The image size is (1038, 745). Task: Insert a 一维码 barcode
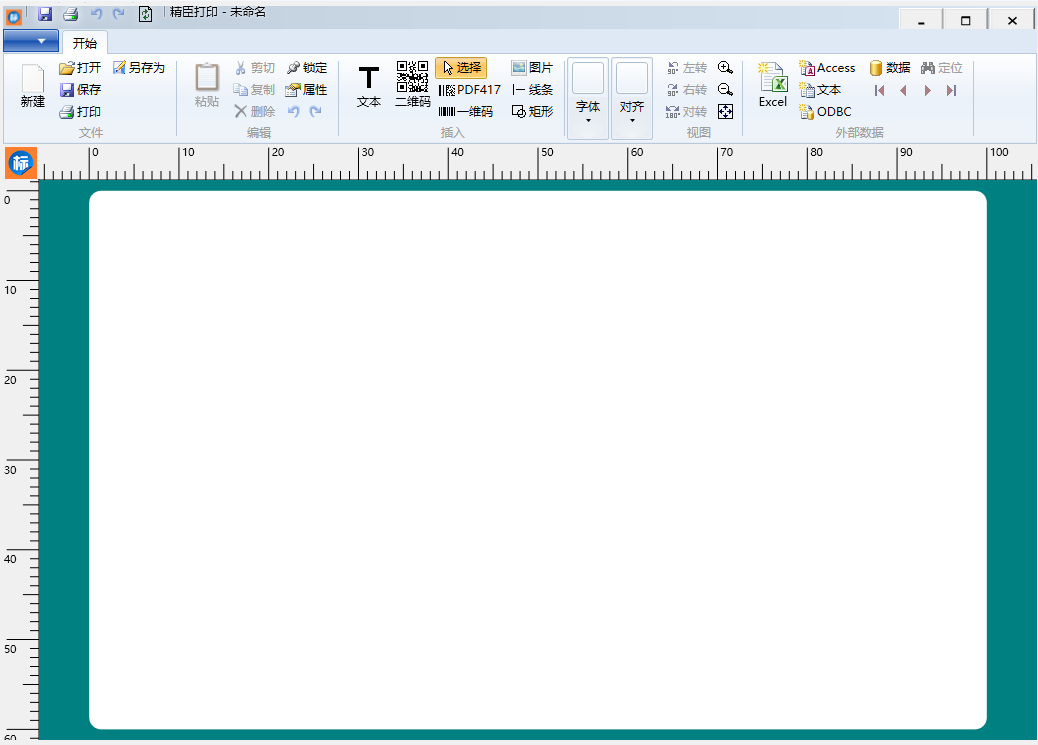pos(466,112)
